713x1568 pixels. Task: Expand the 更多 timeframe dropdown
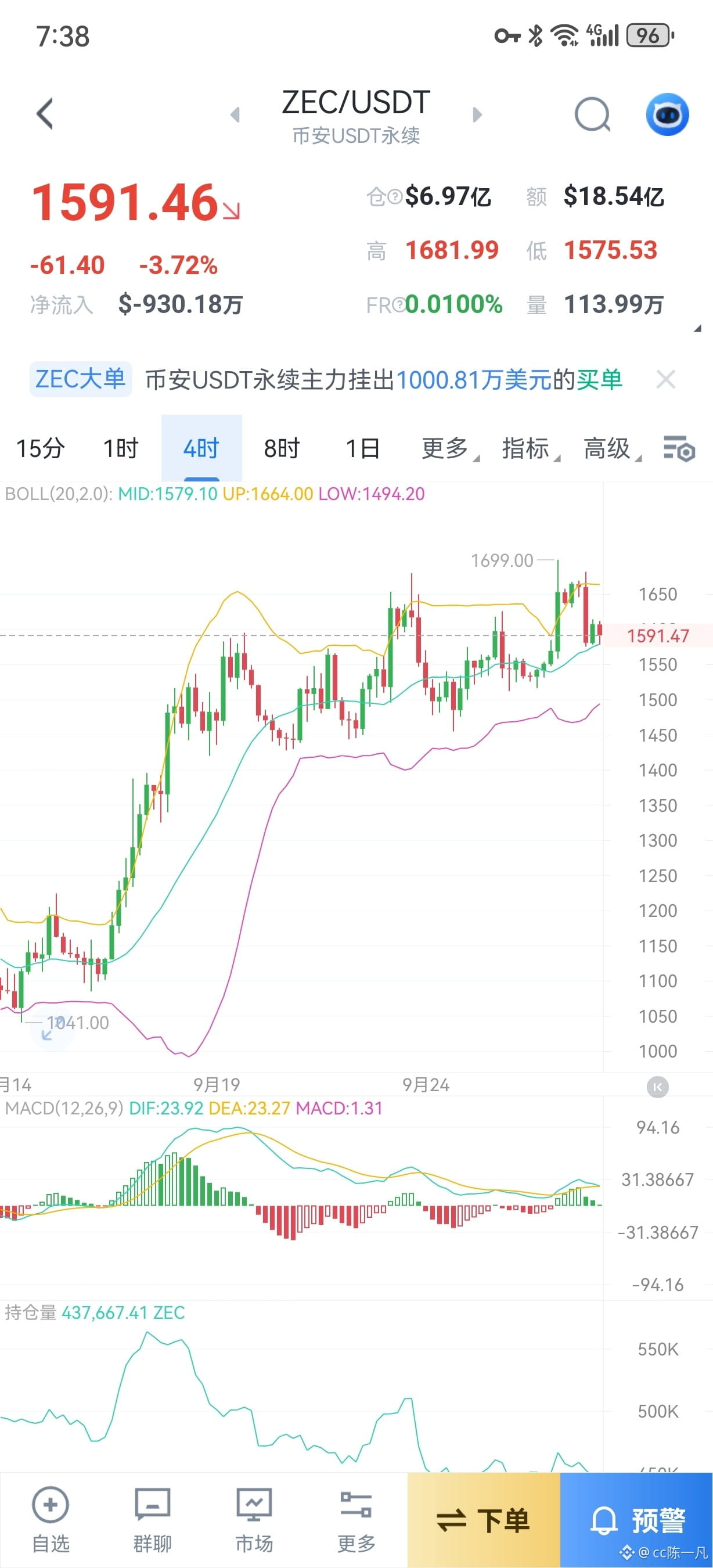pos(449,448)
